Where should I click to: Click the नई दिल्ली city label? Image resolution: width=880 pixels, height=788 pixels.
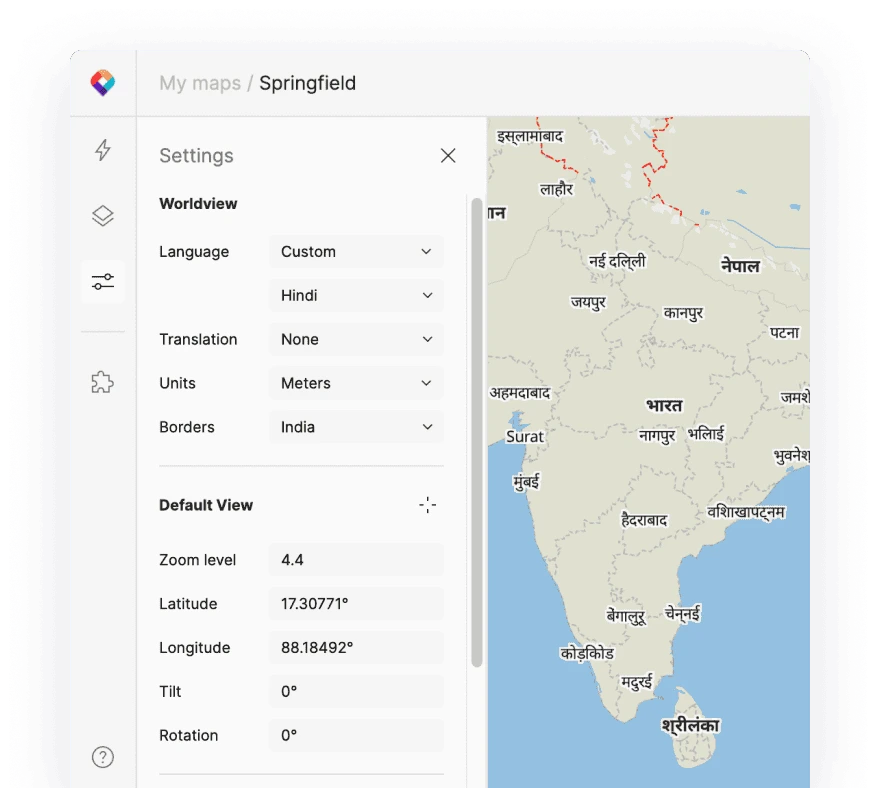(x=617, y=261)
